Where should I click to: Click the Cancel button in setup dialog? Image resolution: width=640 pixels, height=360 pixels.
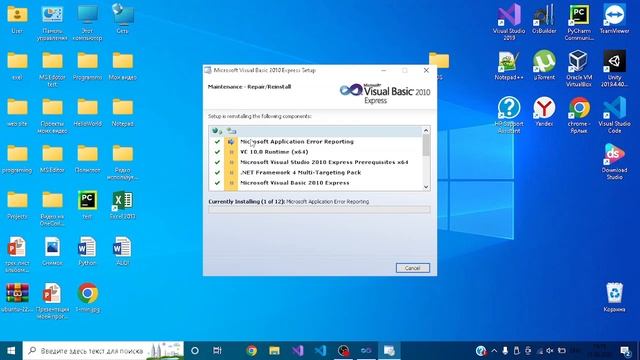412,268
